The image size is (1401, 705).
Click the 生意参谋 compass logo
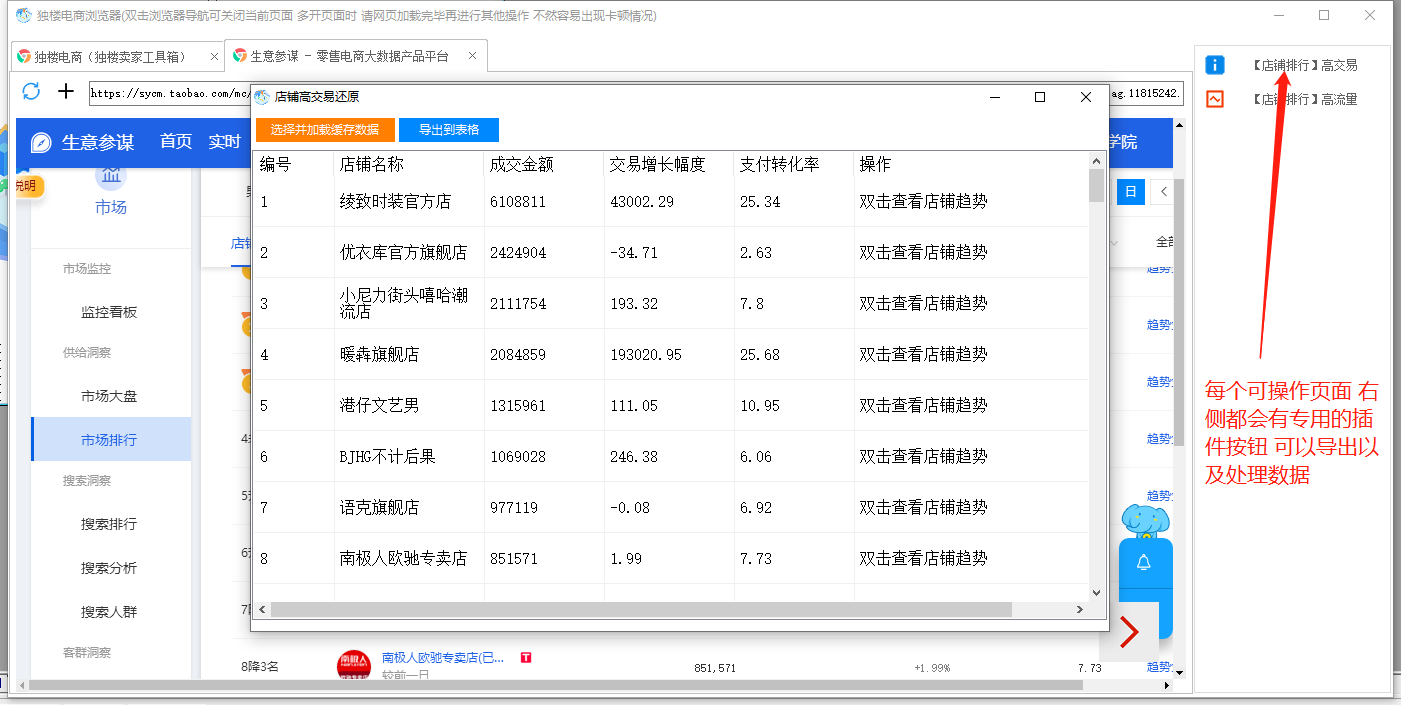pos(41,142)
